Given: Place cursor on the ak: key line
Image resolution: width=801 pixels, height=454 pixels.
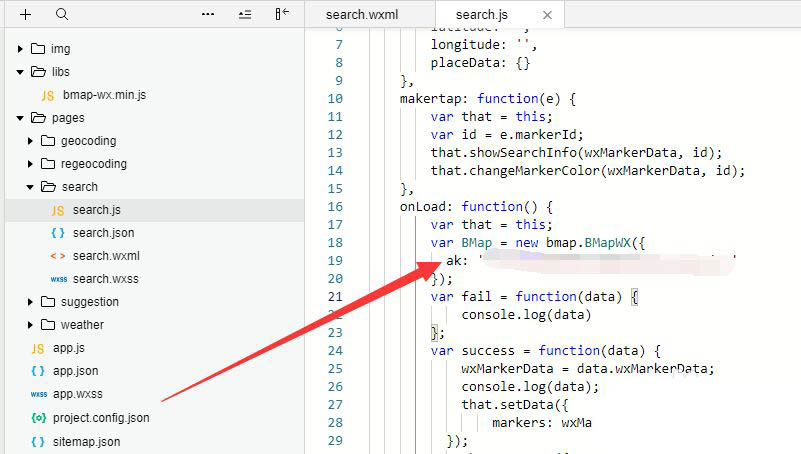Looking at the screenshot, I should point(456,261).
